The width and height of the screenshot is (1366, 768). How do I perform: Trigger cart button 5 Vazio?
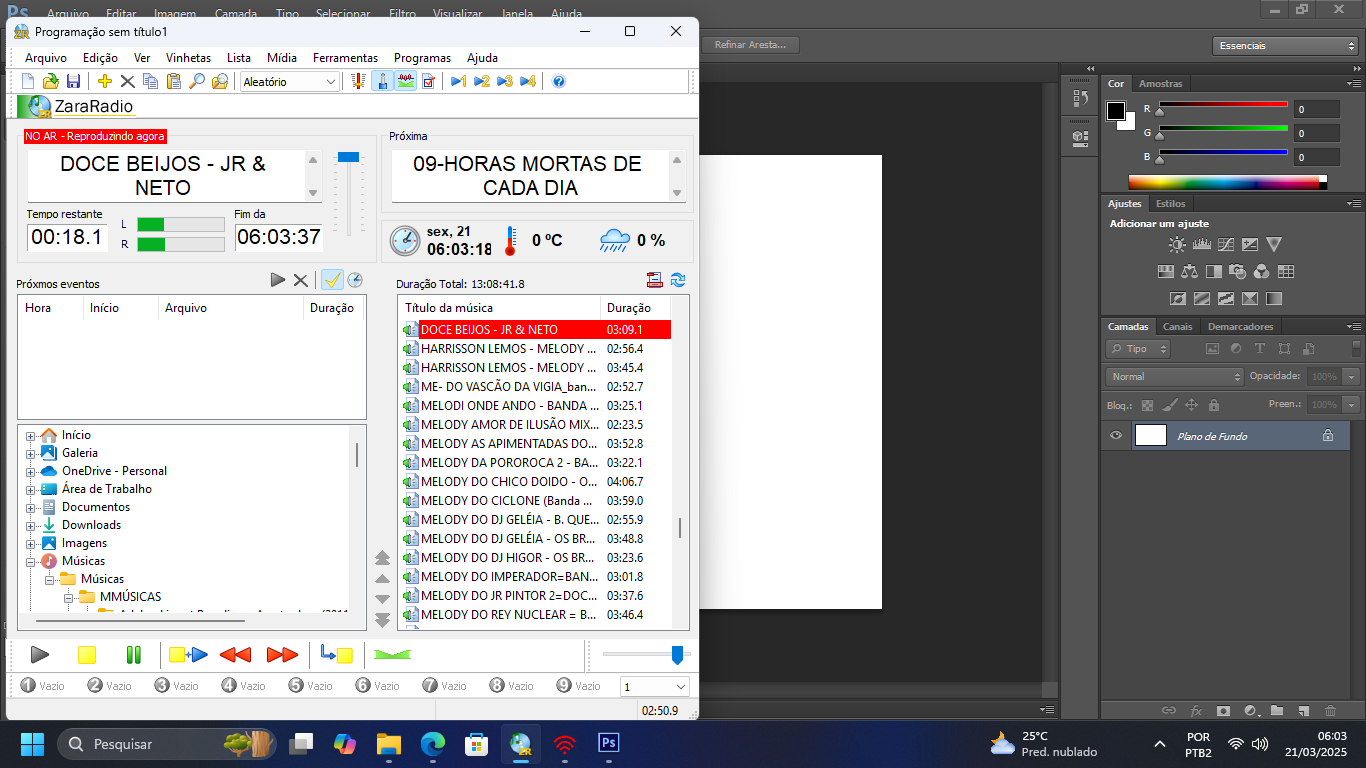309,686
